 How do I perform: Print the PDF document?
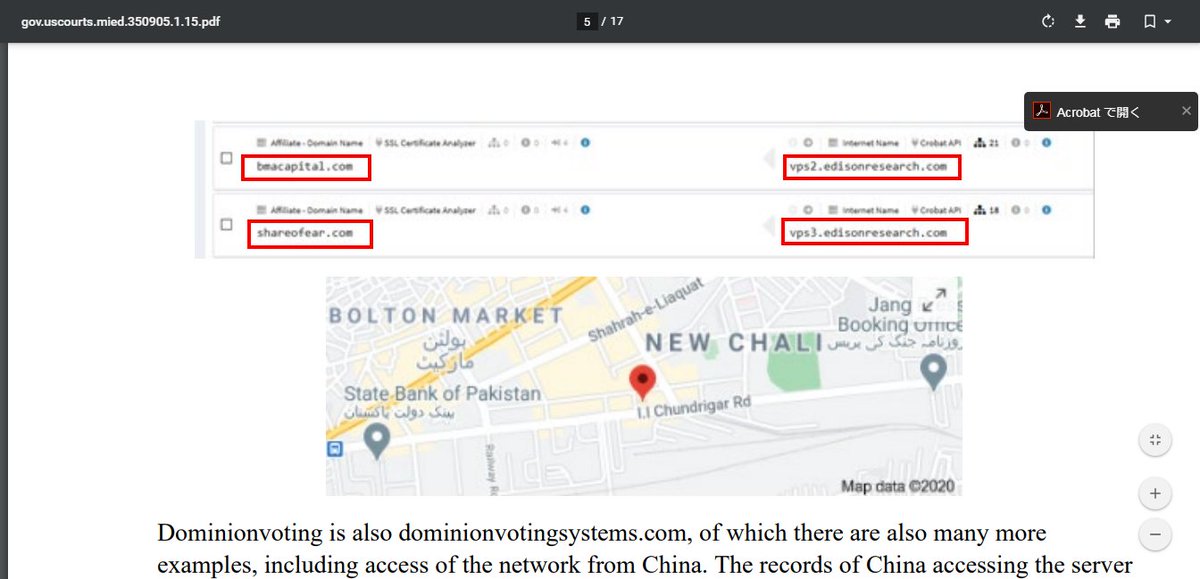[x=1112, y=21]
